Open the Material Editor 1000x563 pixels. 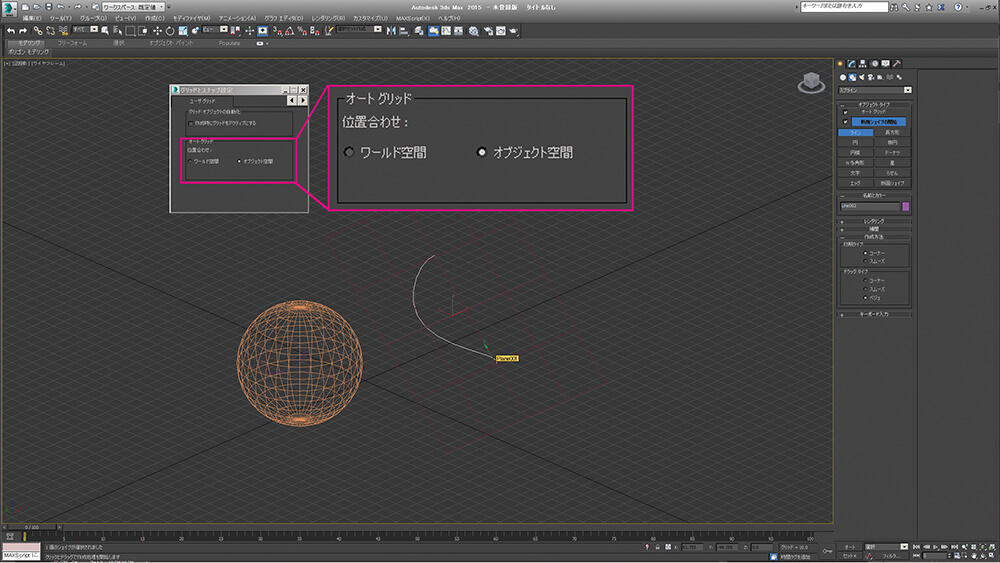tap(474, 31)
